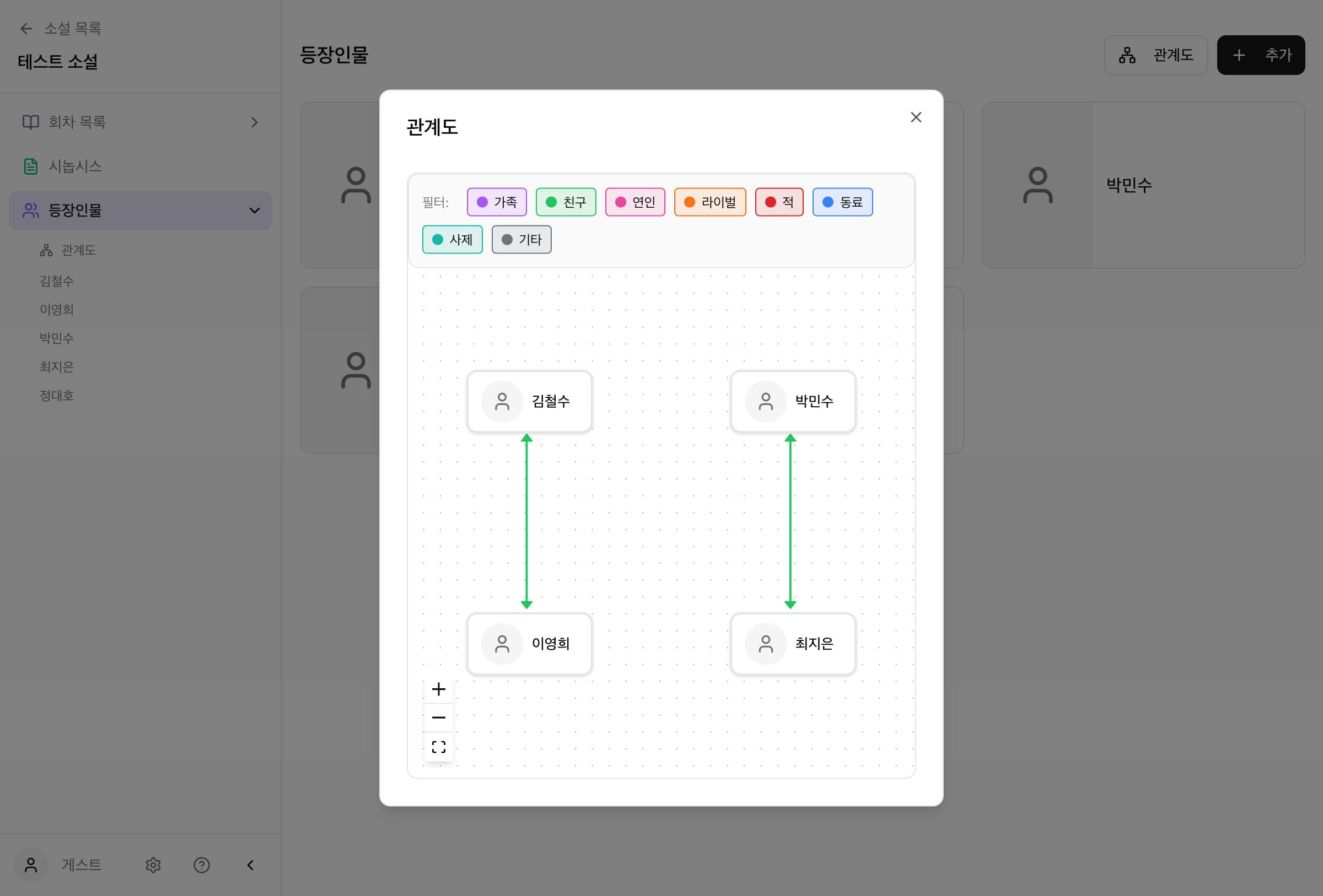Open settings gear icon in sidebar footer
This screenshot has height=896, width=1323.
point(153,865)
